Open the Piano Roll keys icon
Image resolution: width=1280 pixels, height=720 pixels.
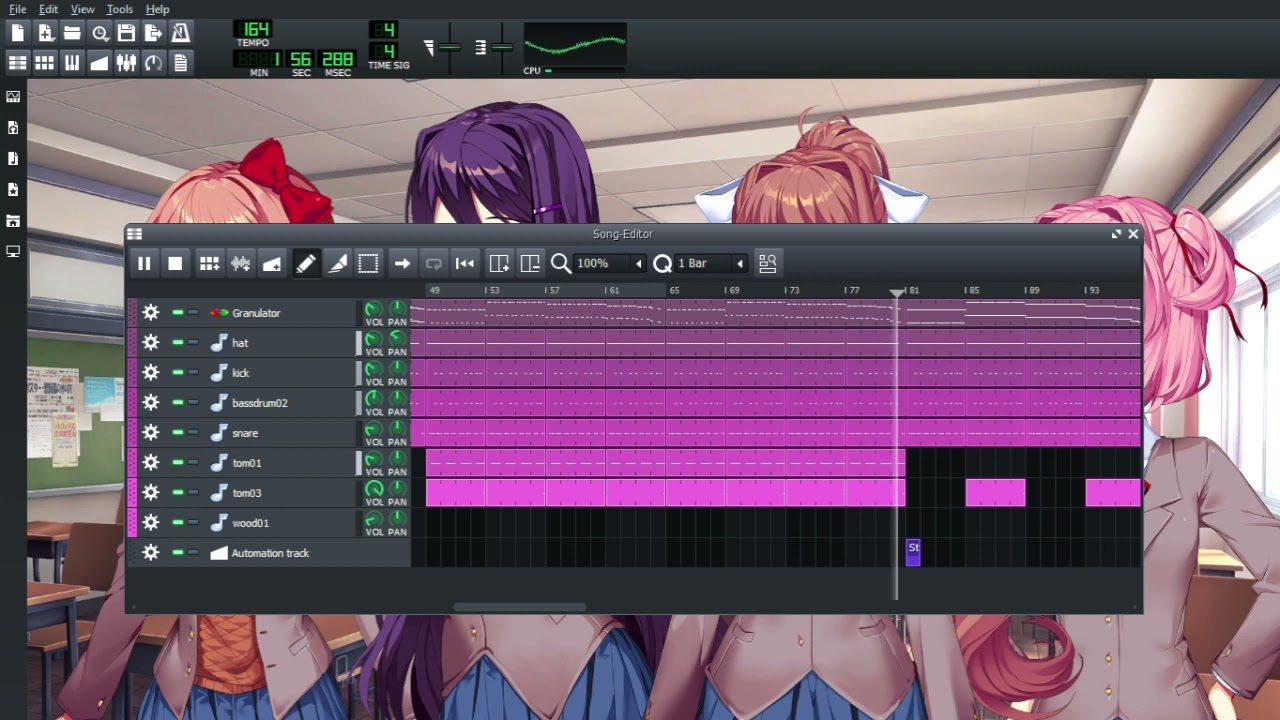tap(72, 63)
